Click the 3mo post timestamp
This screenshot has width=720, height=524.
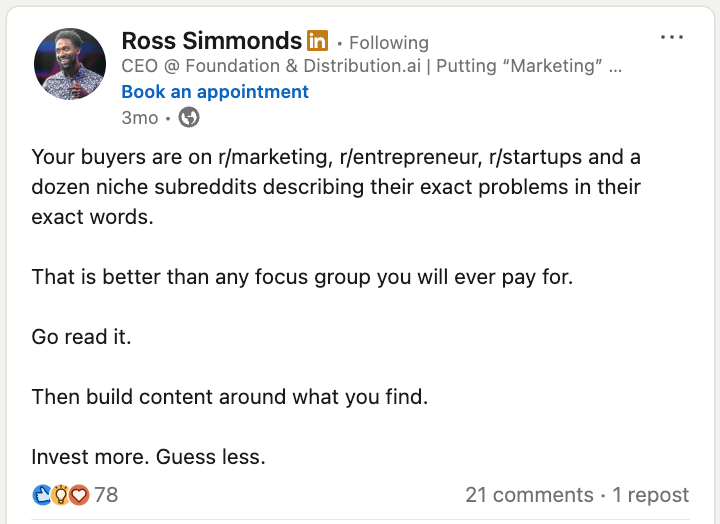click(x=140, y=118)
